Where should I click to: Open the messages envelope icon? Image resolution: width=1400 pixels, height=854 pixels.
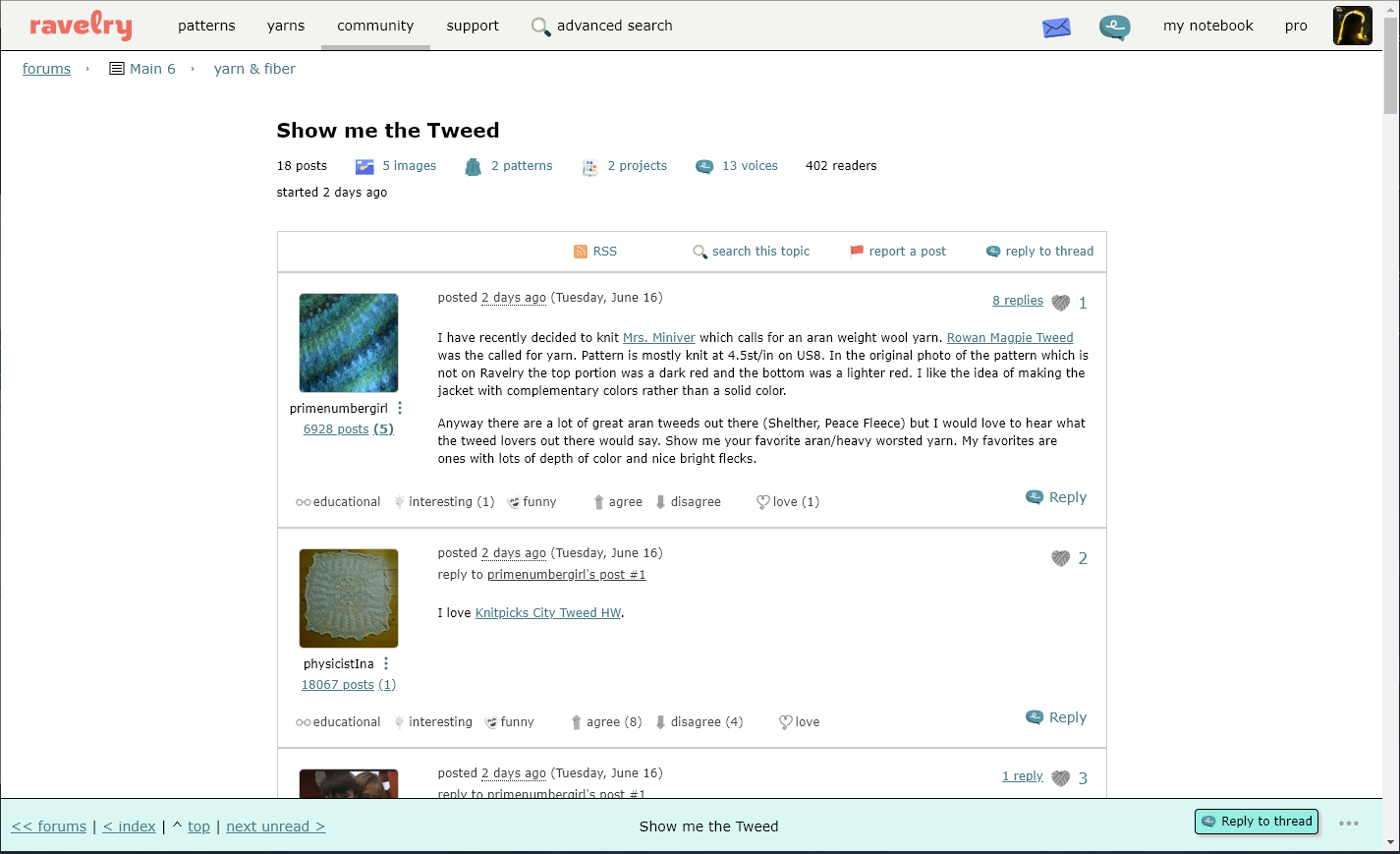click(x=1056, y=27)
